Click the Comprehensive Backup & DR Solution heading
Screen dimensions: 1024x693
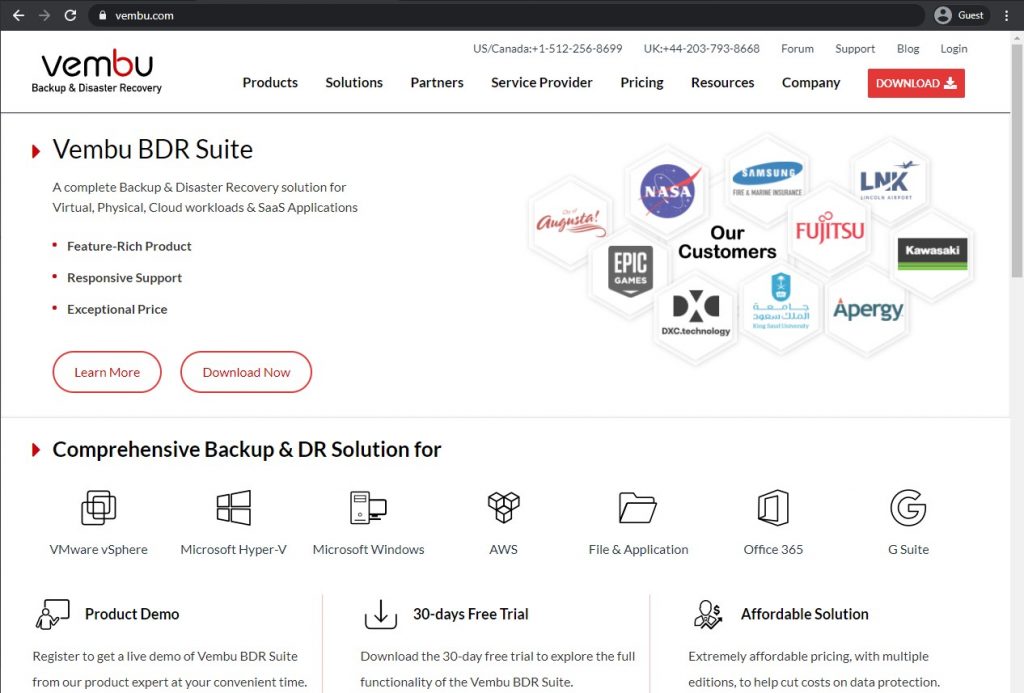pyautogui.click(x=247, y=449)
